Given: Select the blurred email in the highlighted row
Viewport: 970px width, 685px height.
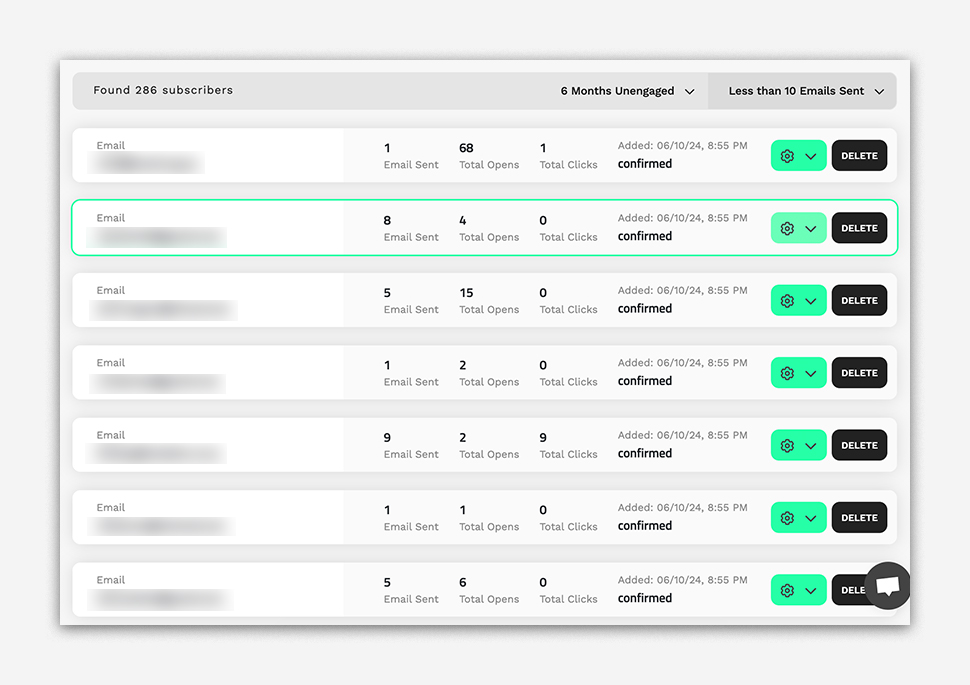Looking at the screenshot, I should tap(157, 238).
